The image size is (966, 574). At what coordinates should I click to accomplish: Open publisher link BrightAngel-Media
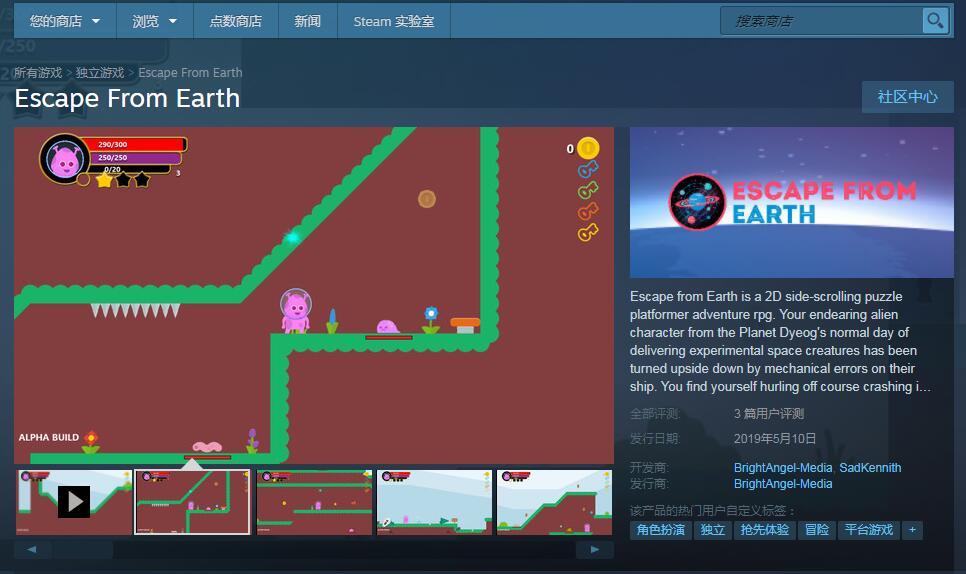coord(782,483)
